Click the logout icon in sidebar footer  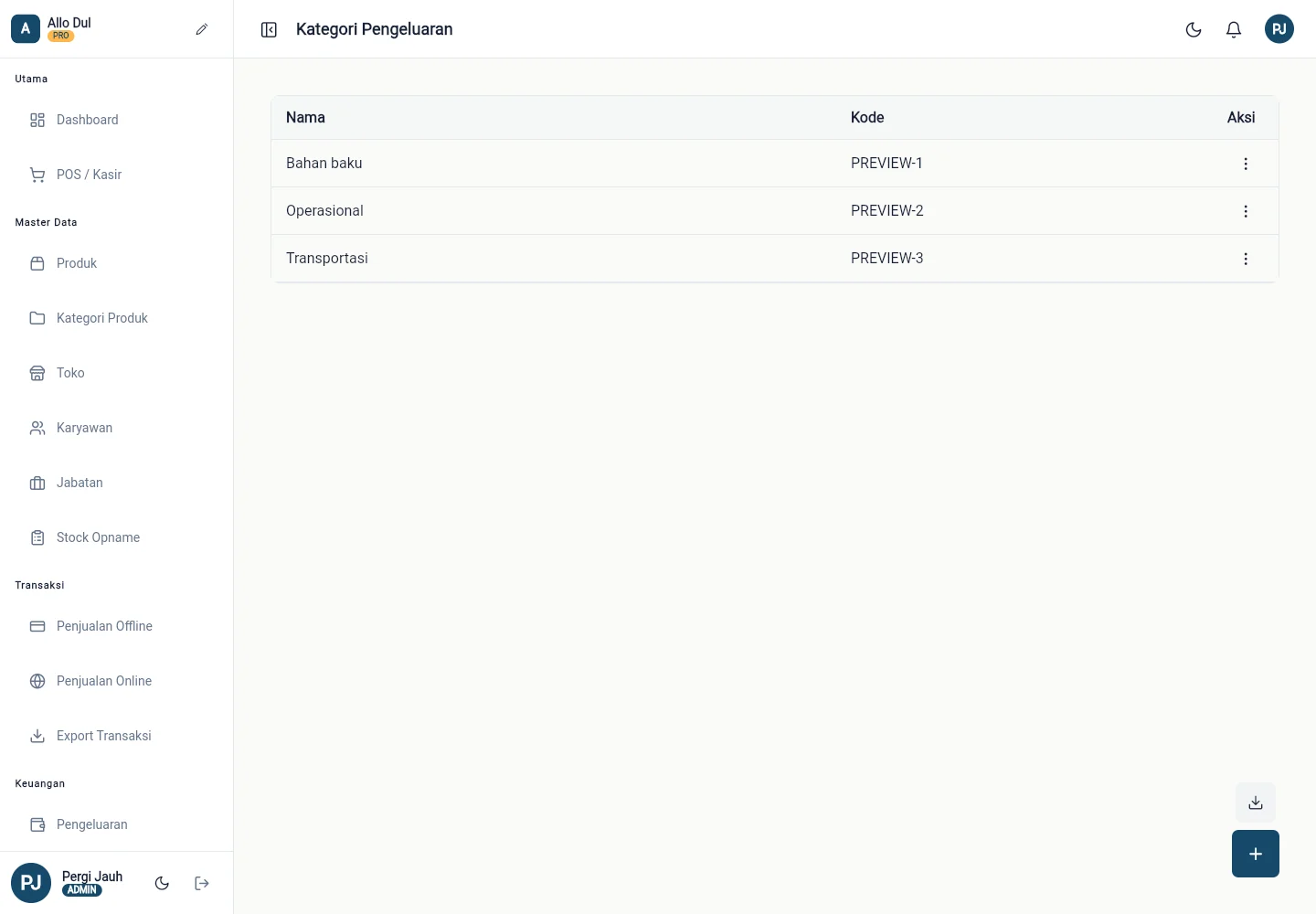(x=202, y=883)
